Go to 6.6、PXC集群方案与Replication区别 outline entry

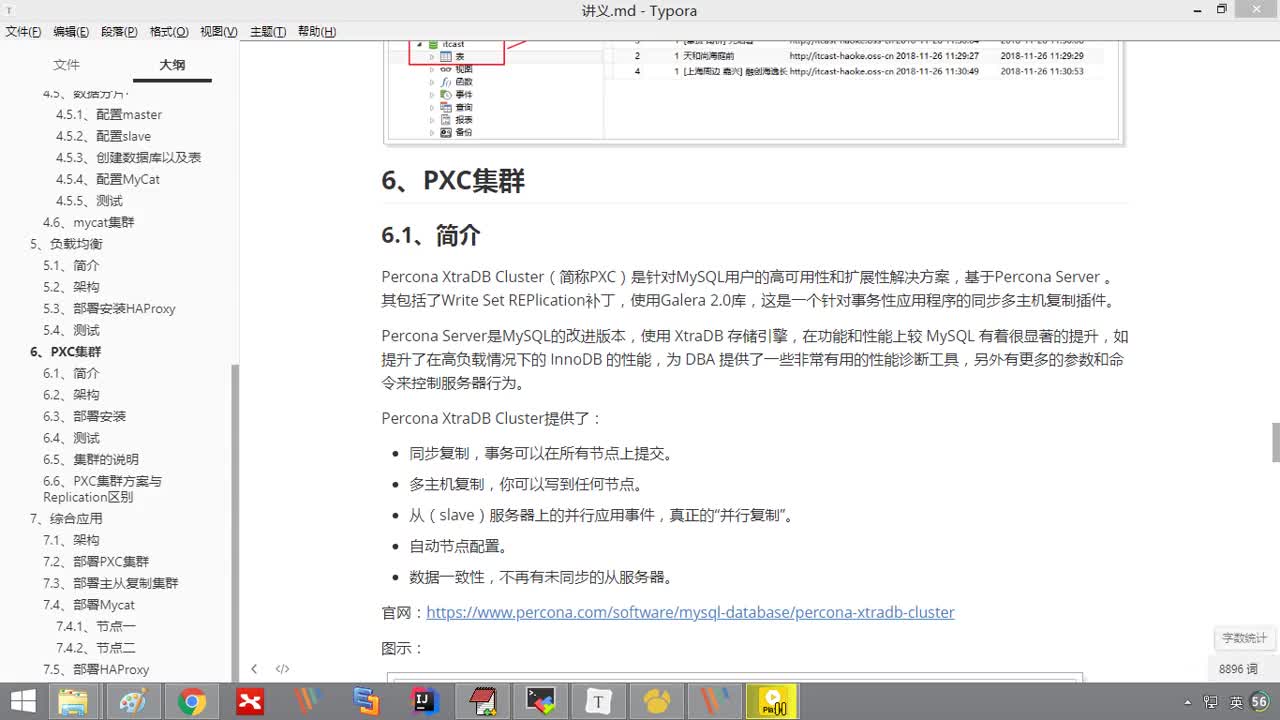tap(102, 489)
